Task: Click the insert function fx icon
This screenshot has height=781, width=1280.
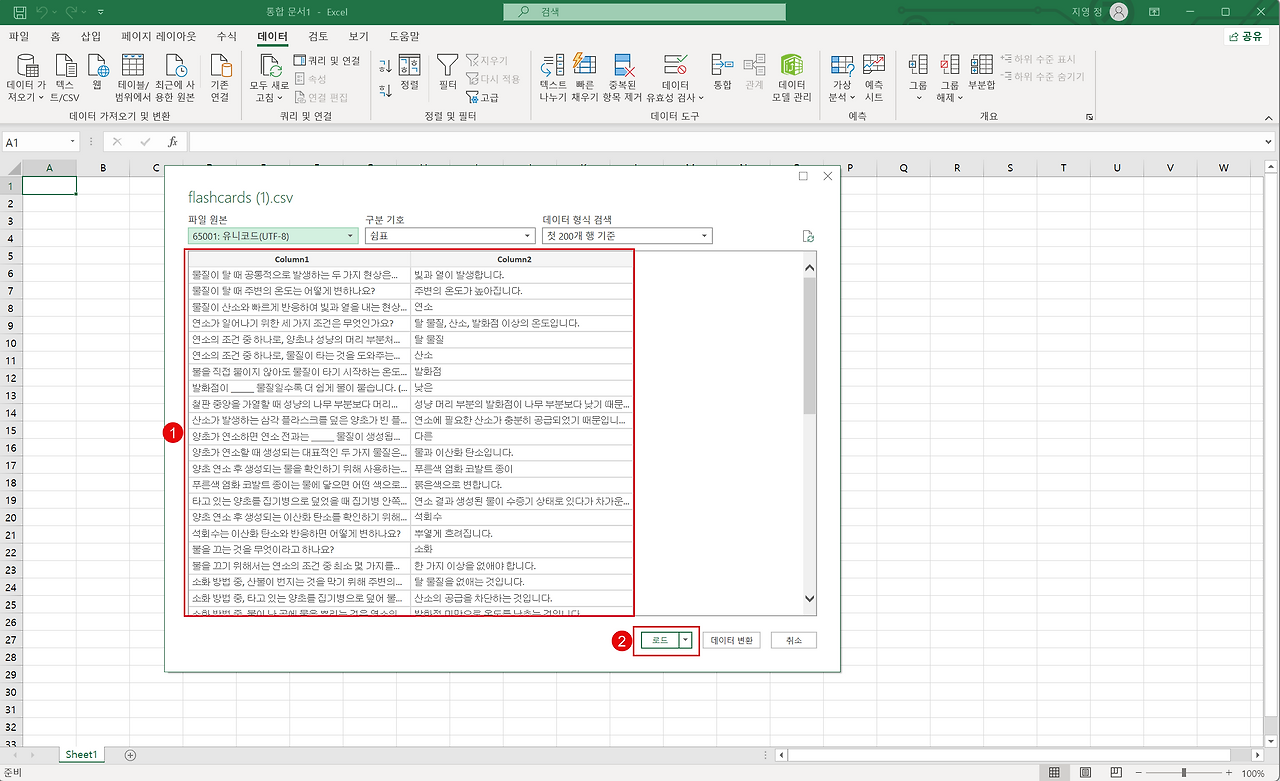Action: [172, 142]
